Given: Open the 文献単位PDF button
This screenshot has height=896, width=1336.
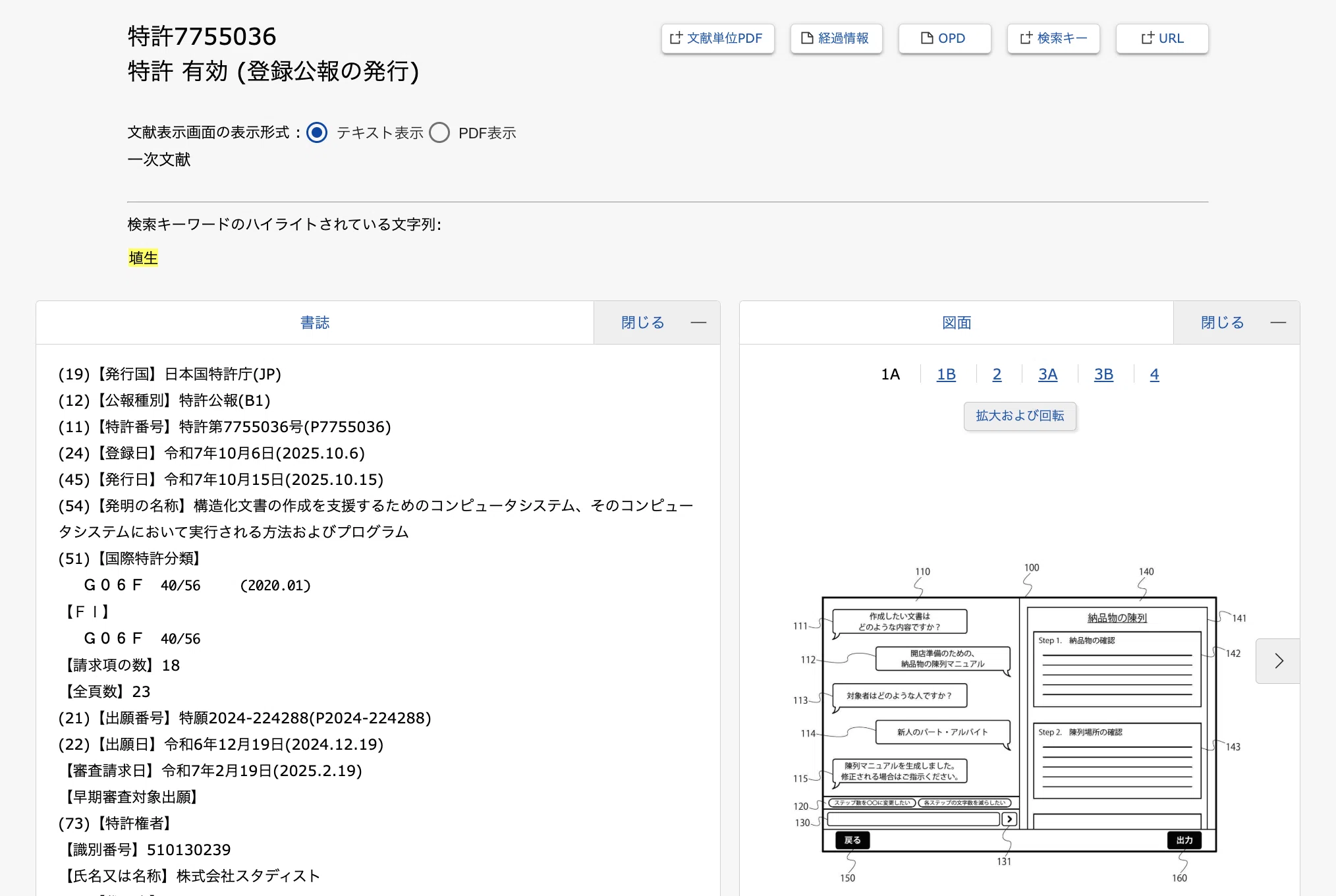Looking at the screenshot, I should click(x=717, y=39).
